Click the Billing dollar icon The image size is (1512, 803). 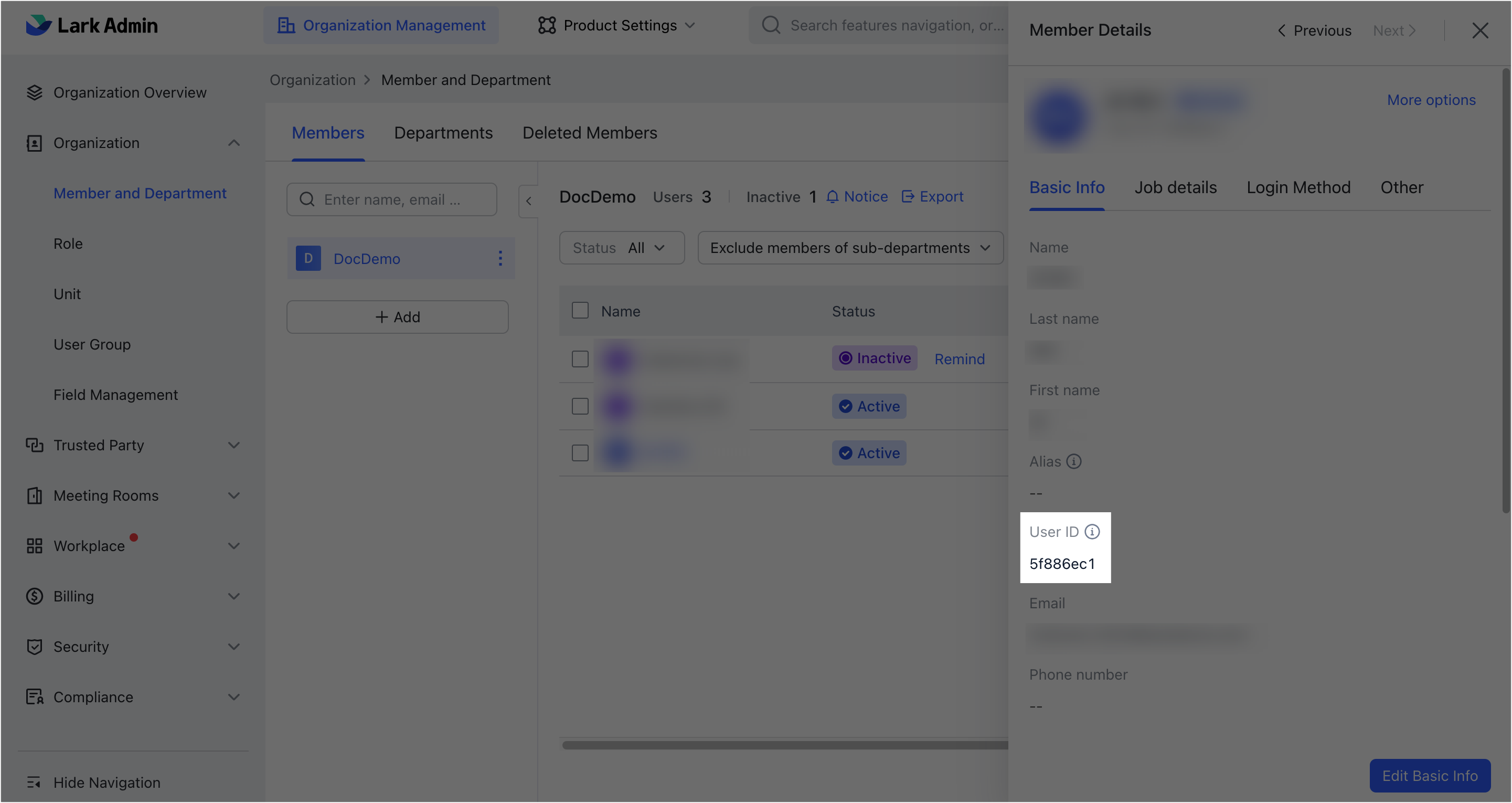pos(35,596)
